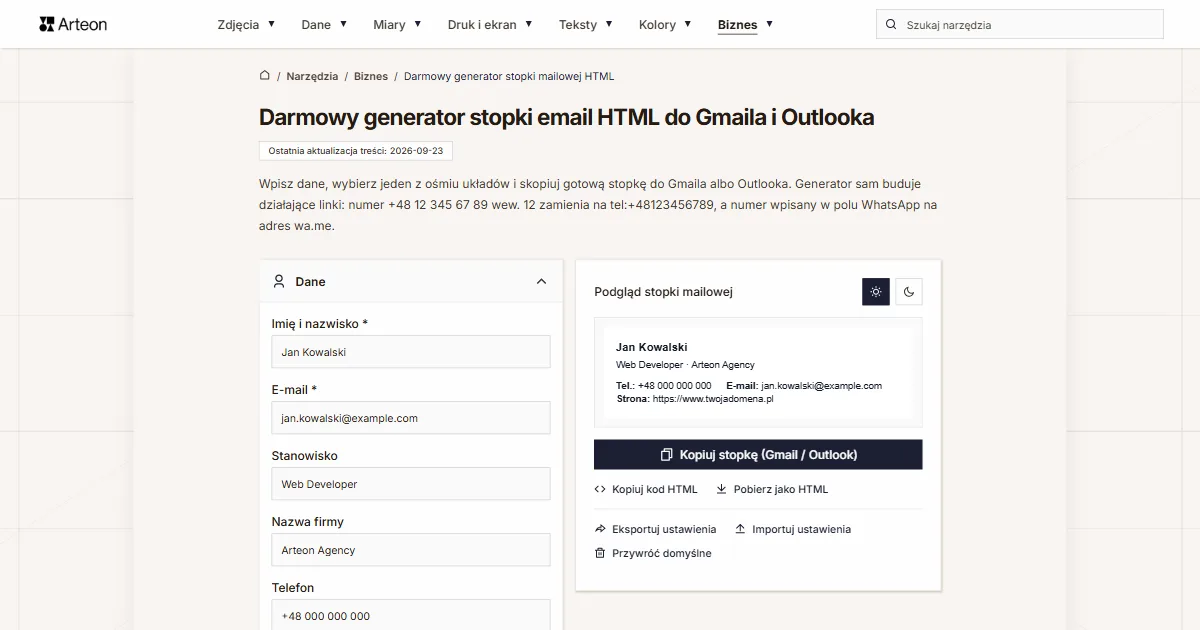Click Kopiuj stopkę (Gmail / Outlook) button

click(758, 454)
